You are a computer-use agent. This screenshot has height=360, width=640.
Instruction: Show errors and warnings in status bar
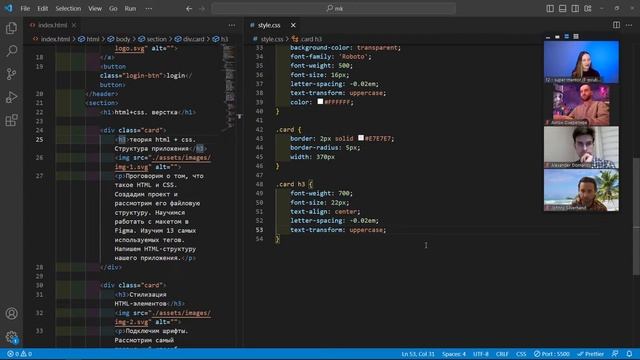(19, 354)
